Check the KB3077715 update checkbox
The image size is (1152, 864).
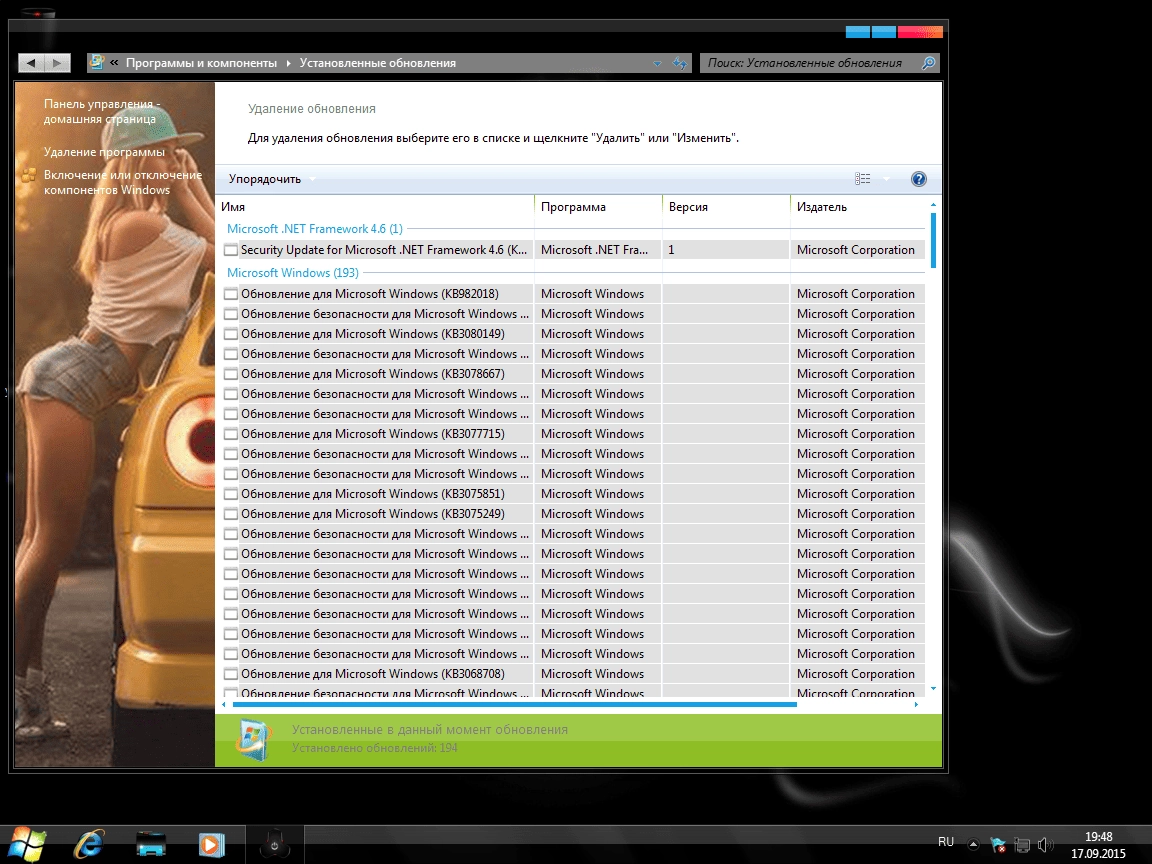(x=231, y=434)
